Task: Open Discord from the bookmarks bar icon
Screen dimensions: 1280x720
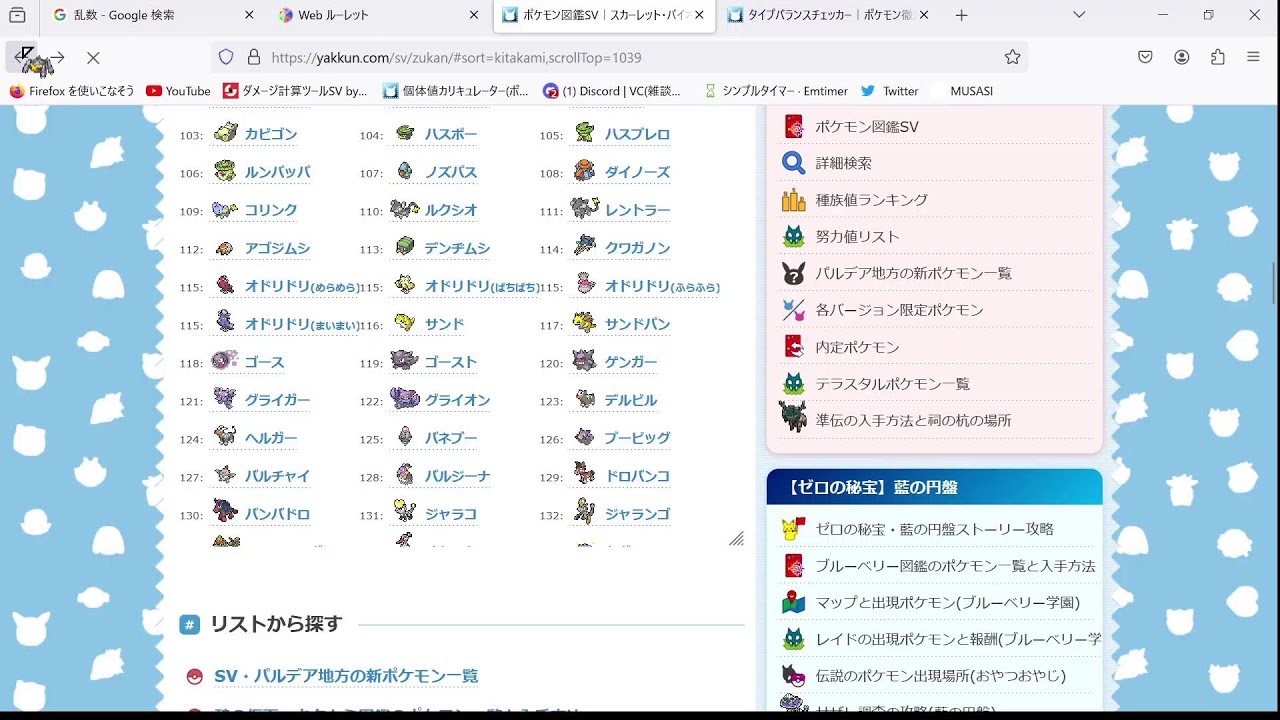Action: [x=552, y=91]
